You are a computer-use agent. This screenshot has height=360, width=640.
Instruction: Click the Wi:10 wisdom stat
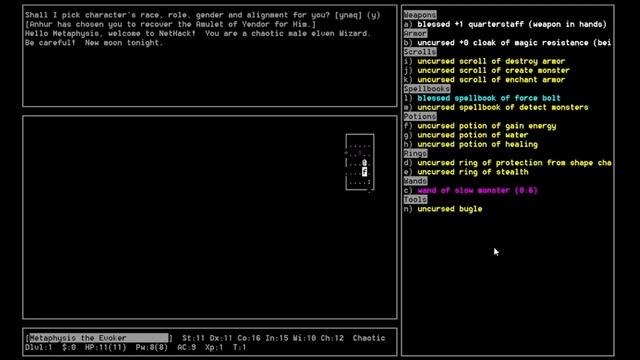[304, 338]
